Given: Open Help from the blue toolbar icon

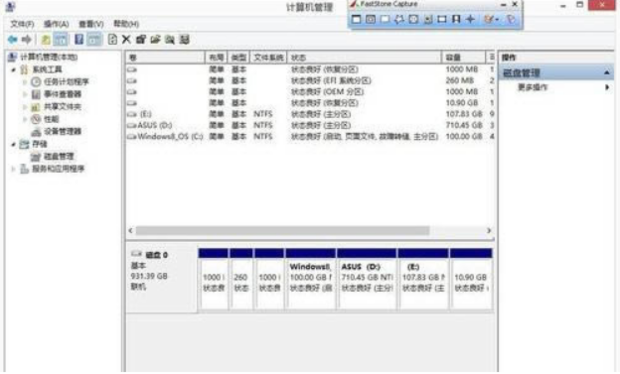Looking at the screenshot, I should tap(79, 40).
